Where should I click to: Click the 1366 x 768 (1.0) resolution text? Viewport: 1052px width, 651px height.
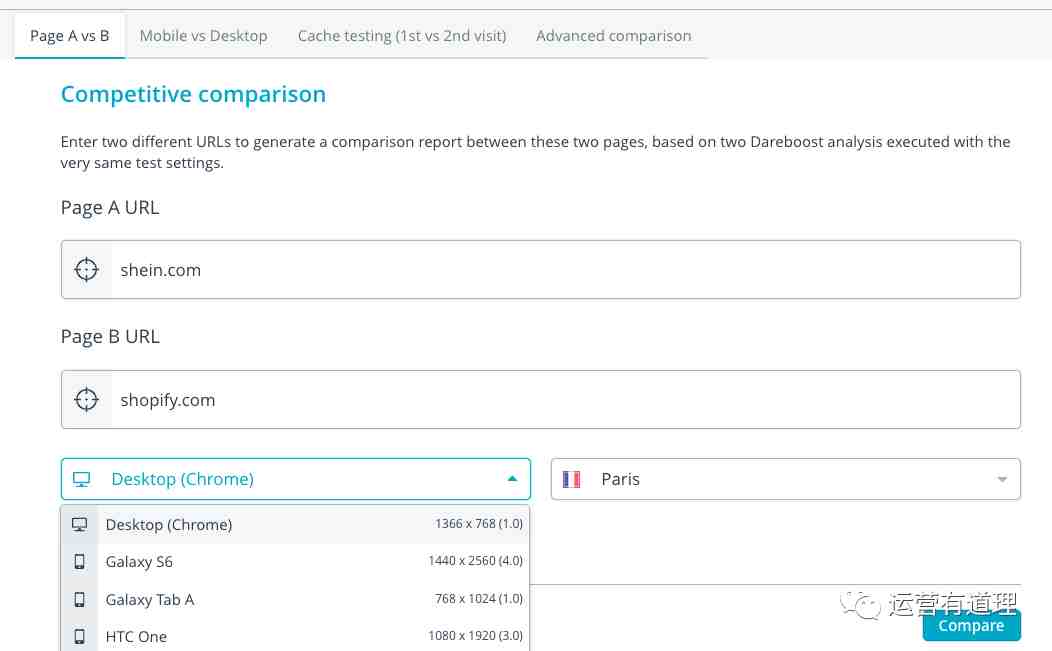coord(478,523)
